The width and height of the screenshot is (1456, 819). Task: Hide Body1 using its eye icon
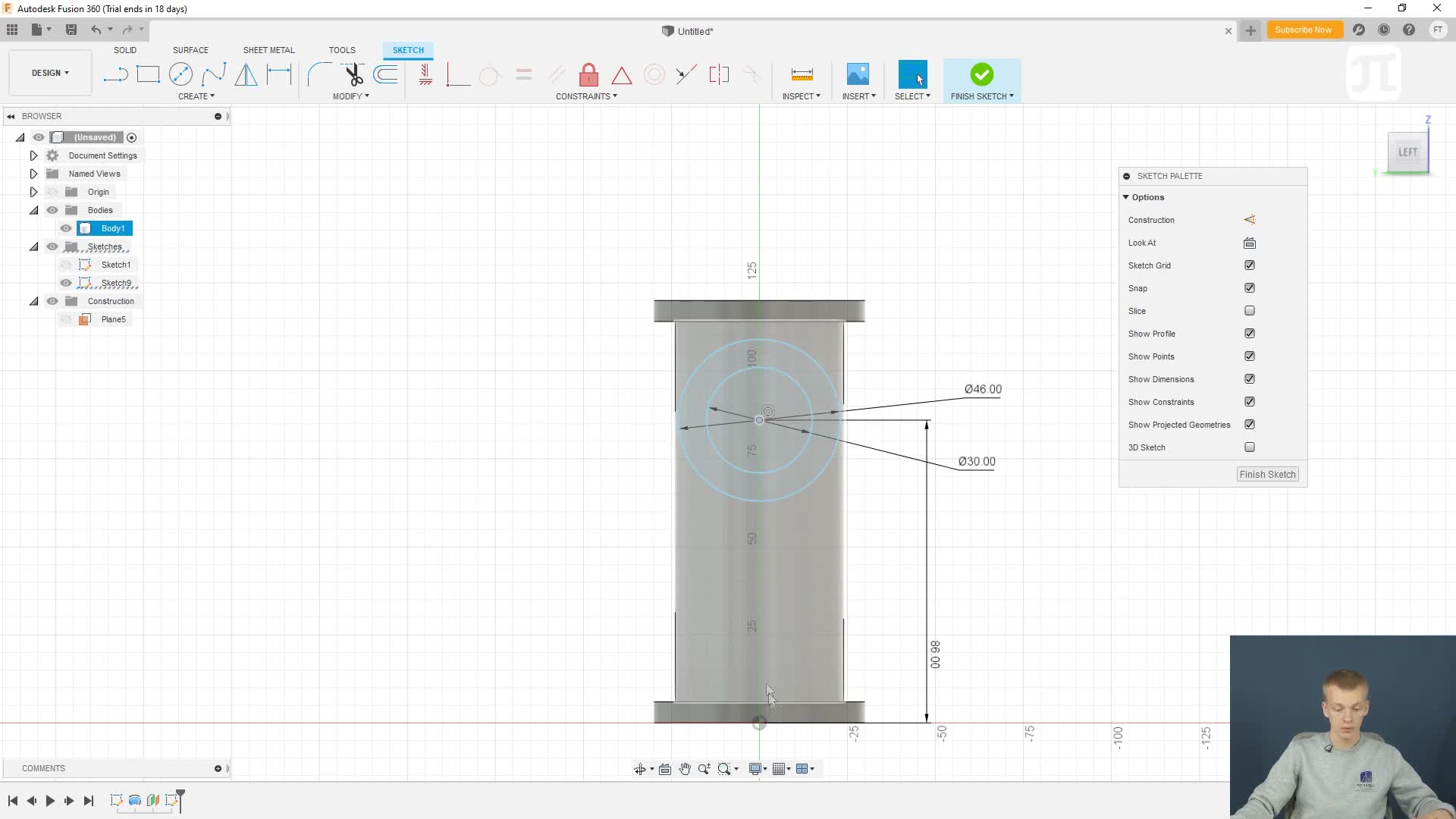(66, 228)
